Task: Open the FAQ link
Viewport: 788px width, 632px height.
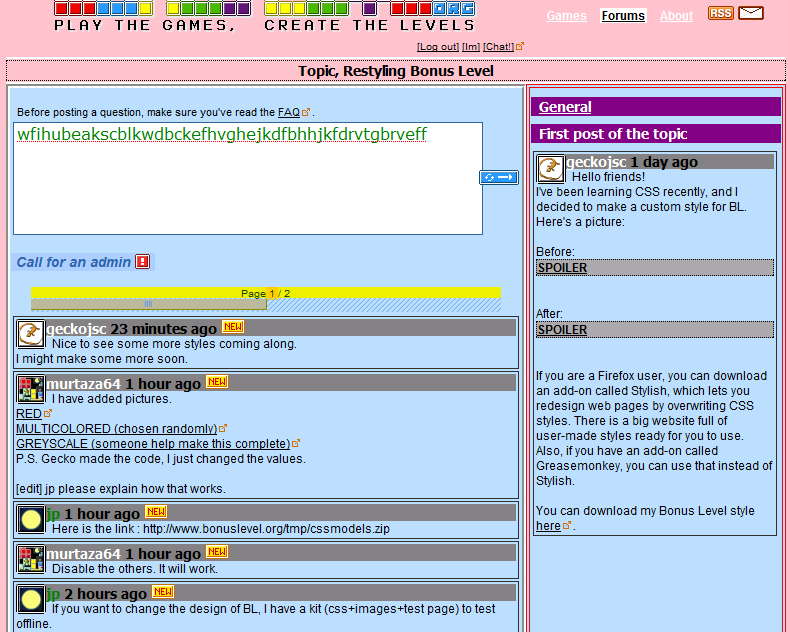Action: (x=289, y=112)
